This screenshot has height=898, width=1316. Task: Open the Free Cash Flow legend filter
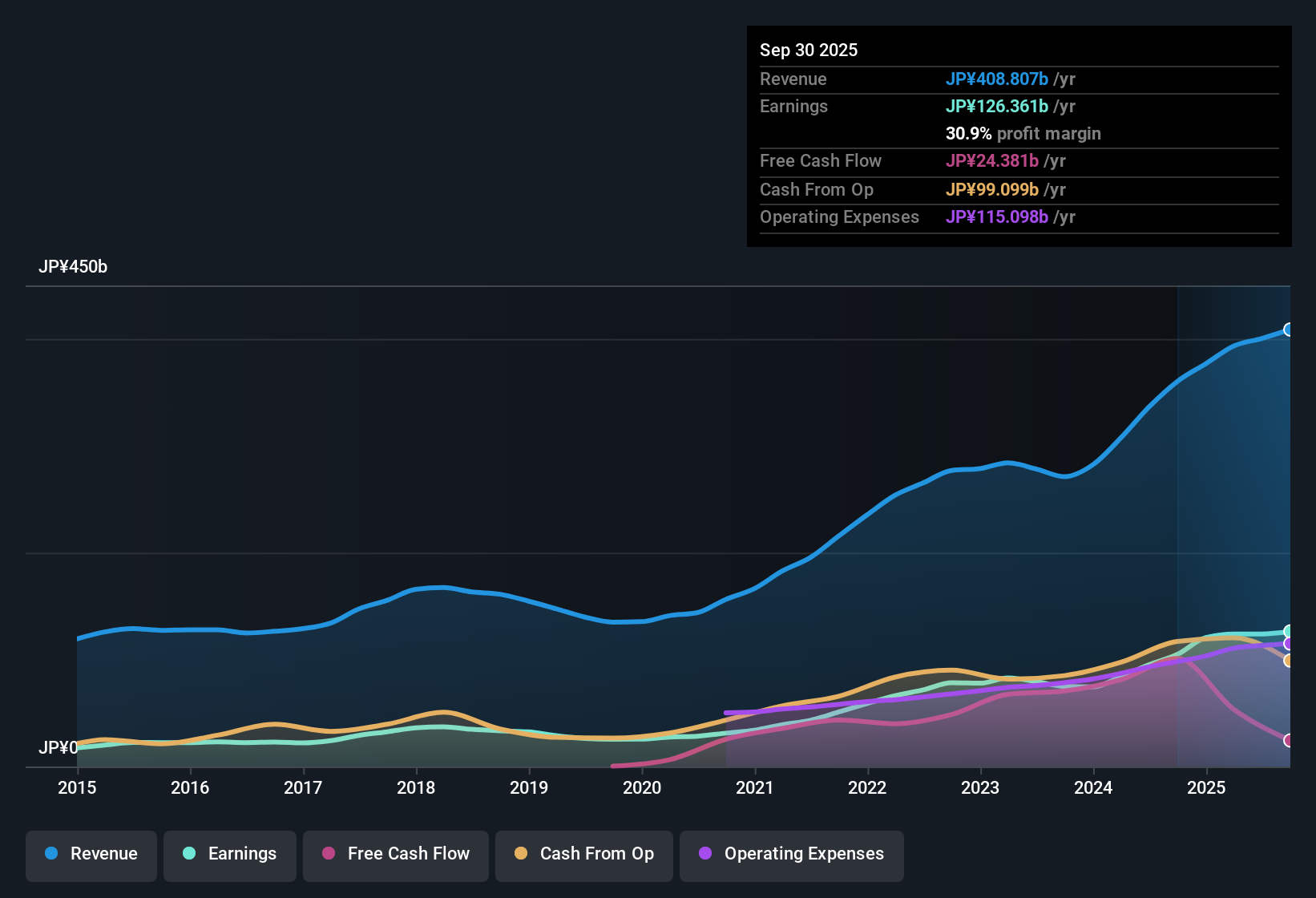point(395,856)
